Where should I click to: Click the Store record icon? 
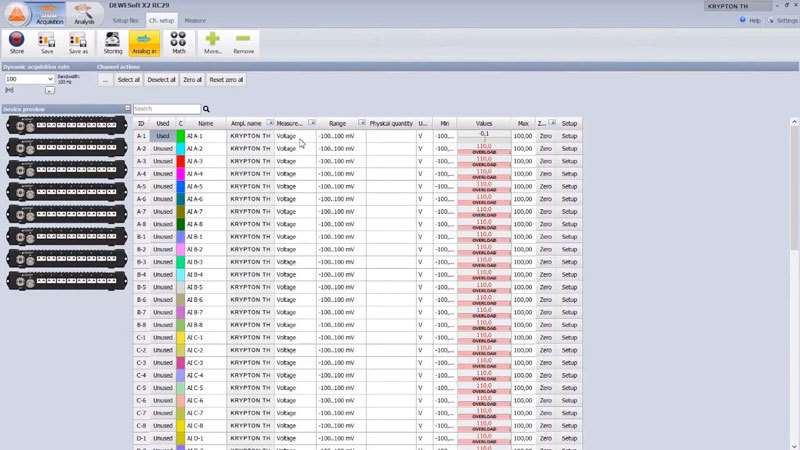click(16, 43)
